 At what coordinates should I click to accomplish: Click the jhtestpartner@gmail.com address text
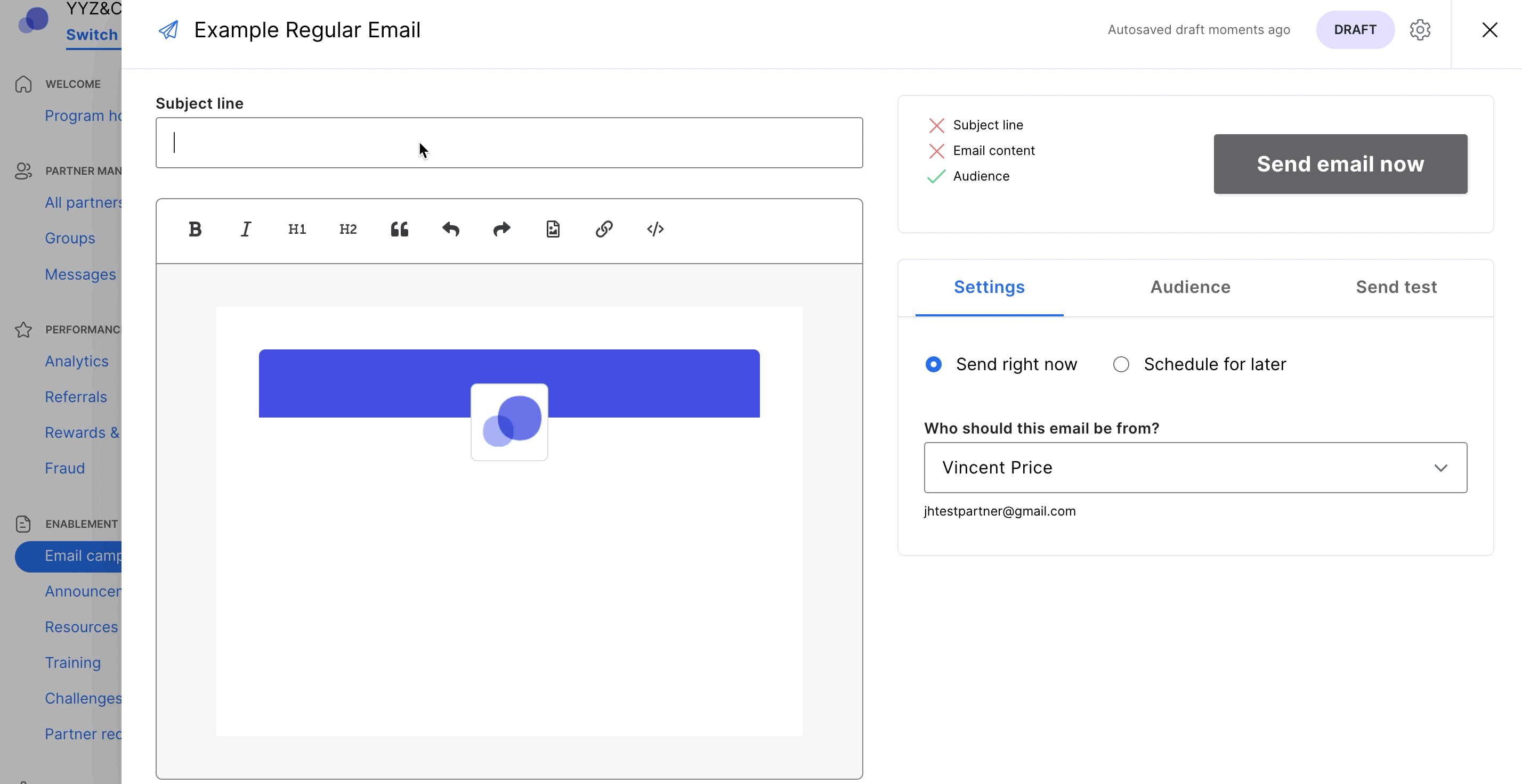click(x=1000, y=511)
